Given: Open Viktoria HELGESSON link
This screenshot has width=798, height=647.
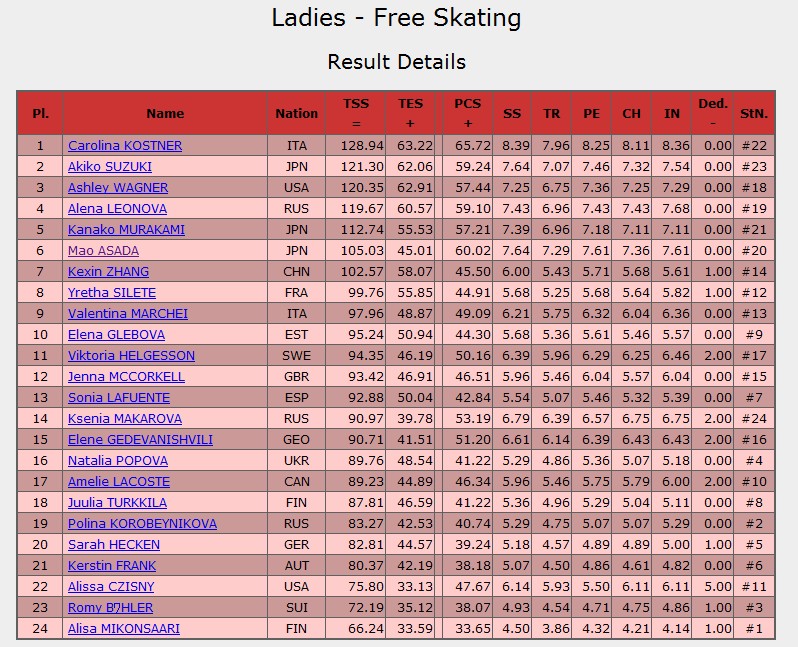Looking at the screenshot, I should pos(131,355).
